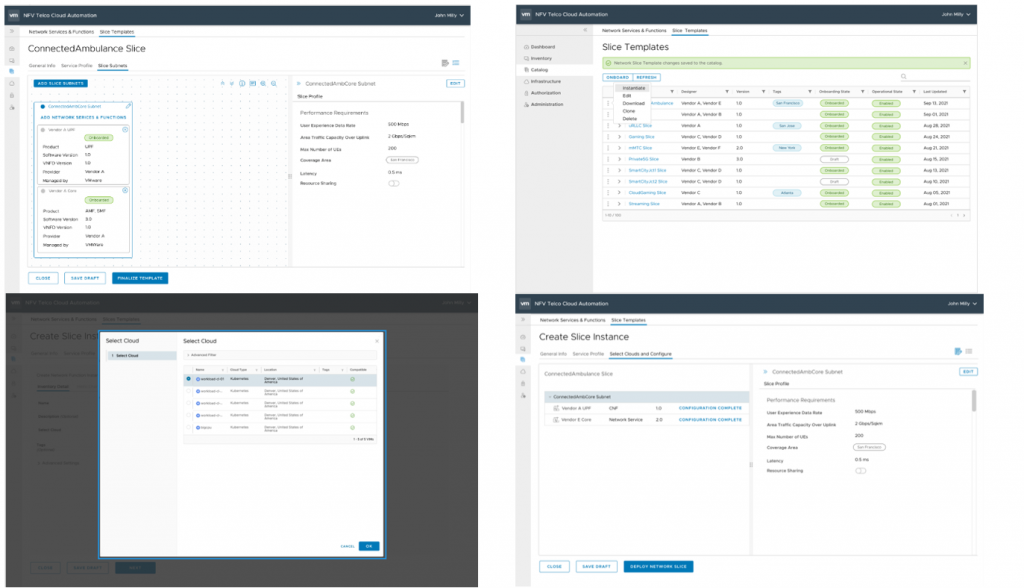Screen dimensions: 1024x588
Task: Choose Clone from the context menu
Action: (628, 111)
